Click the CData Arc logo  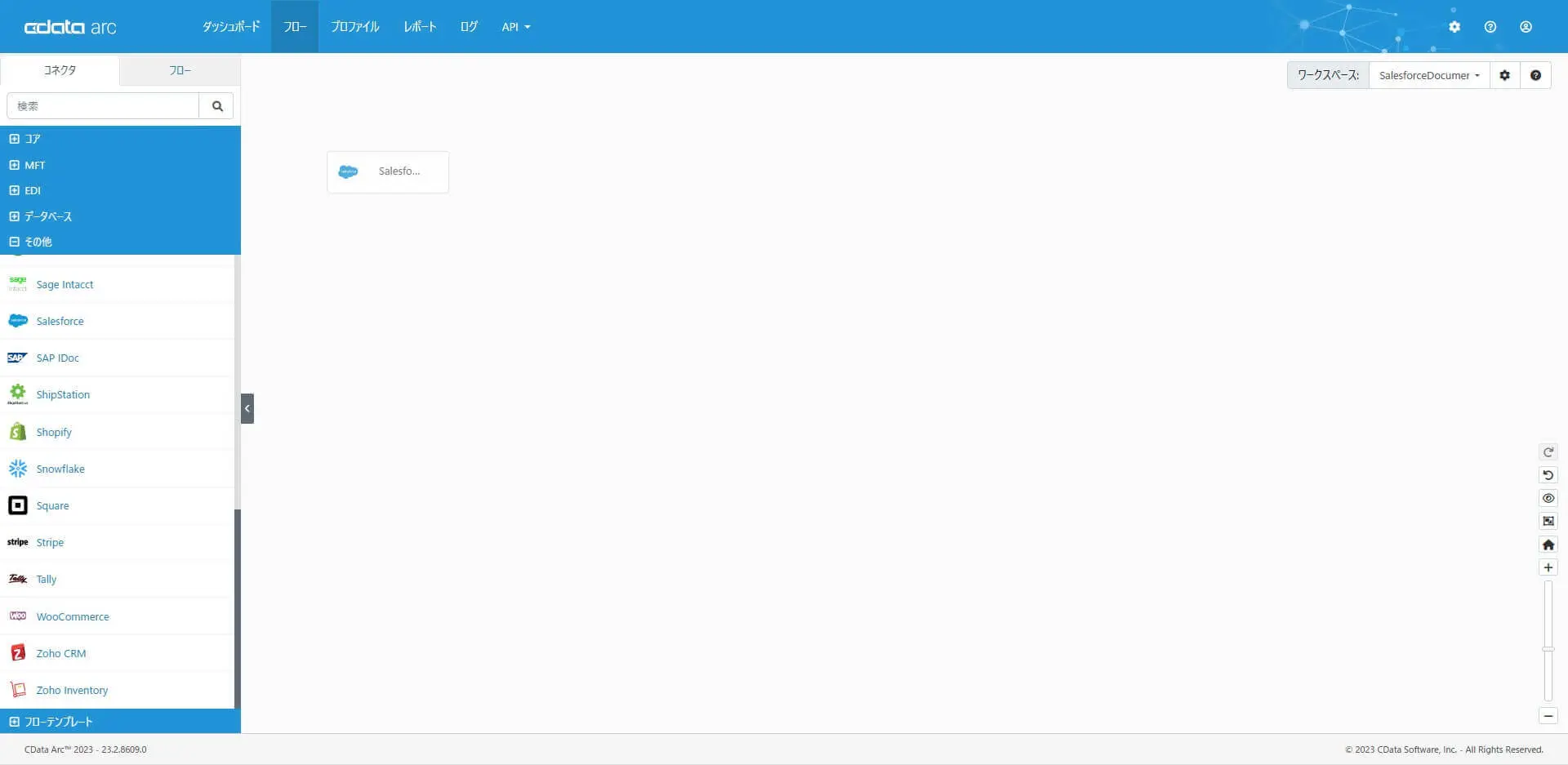point(70,27)
